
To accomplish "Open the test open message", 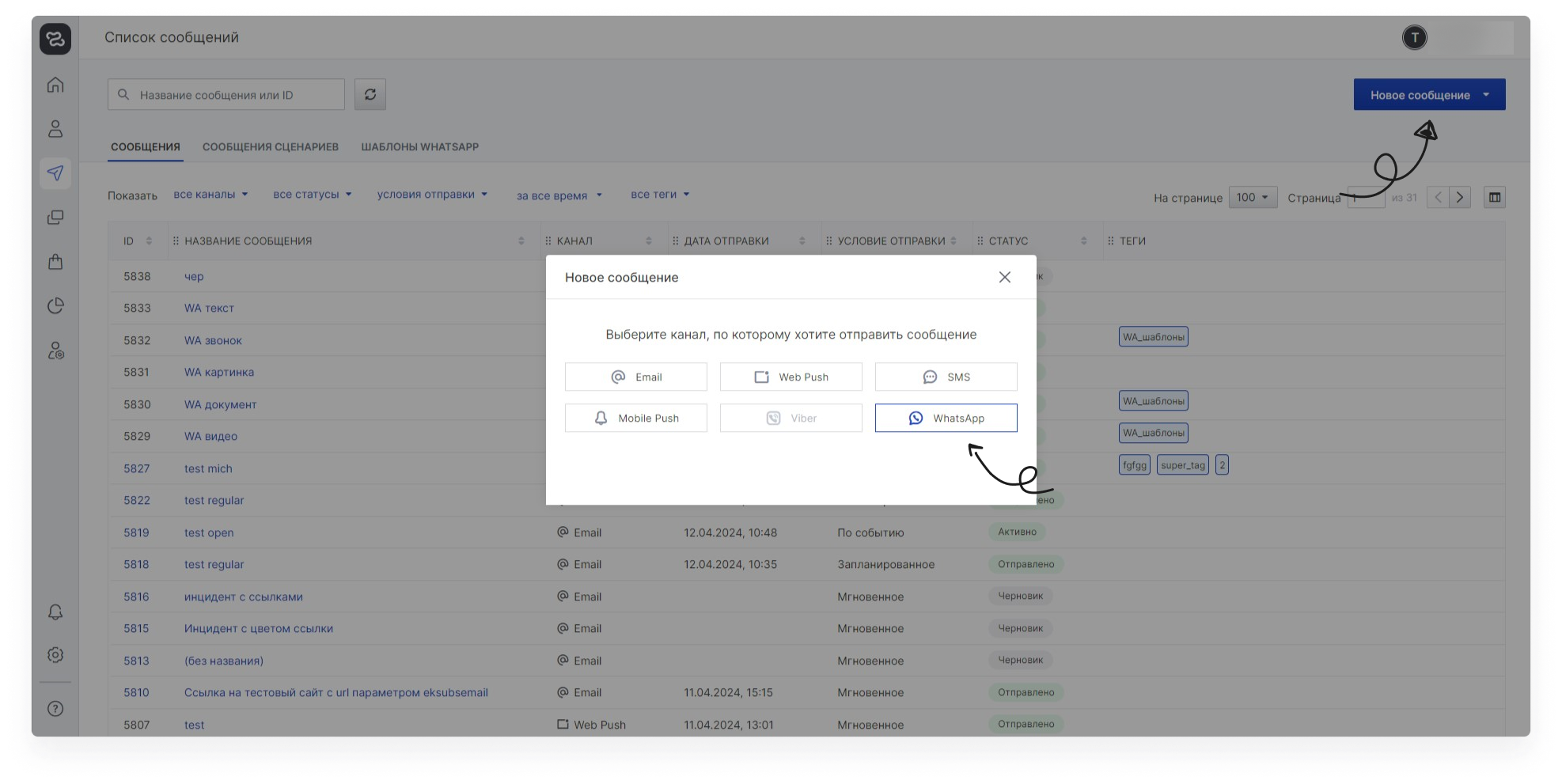I will click(209, 532).
